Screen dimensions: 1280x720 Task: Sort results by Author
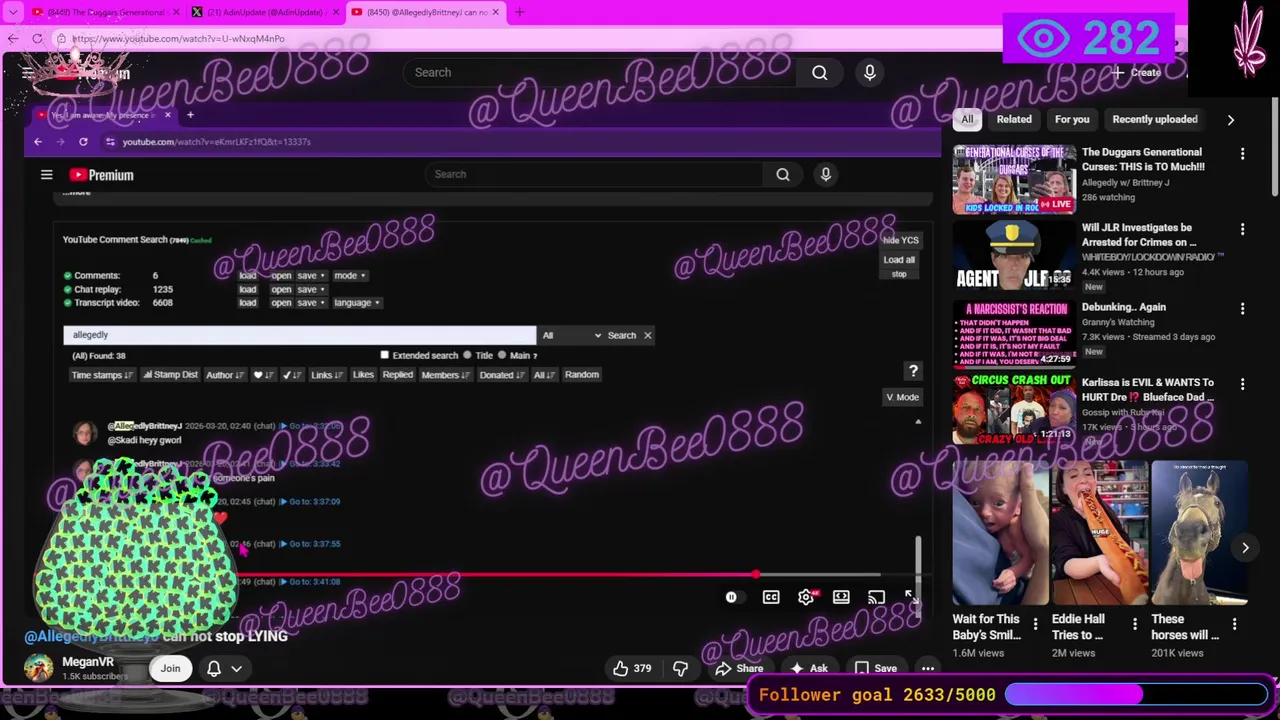(224, 375)
